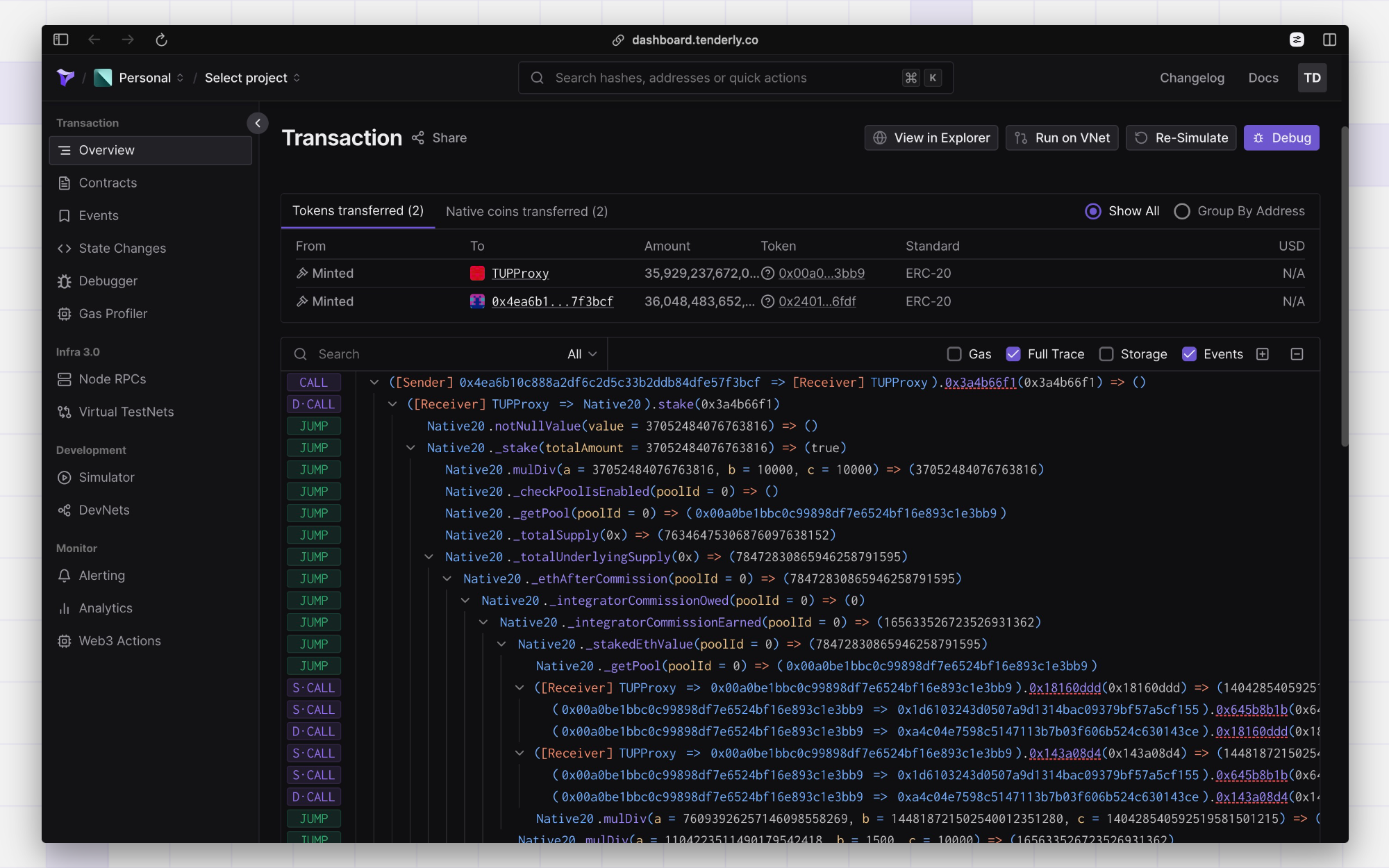
Task: Click the Re-Simulate button
Action: pyautogui.click(x=1181, y=137)
